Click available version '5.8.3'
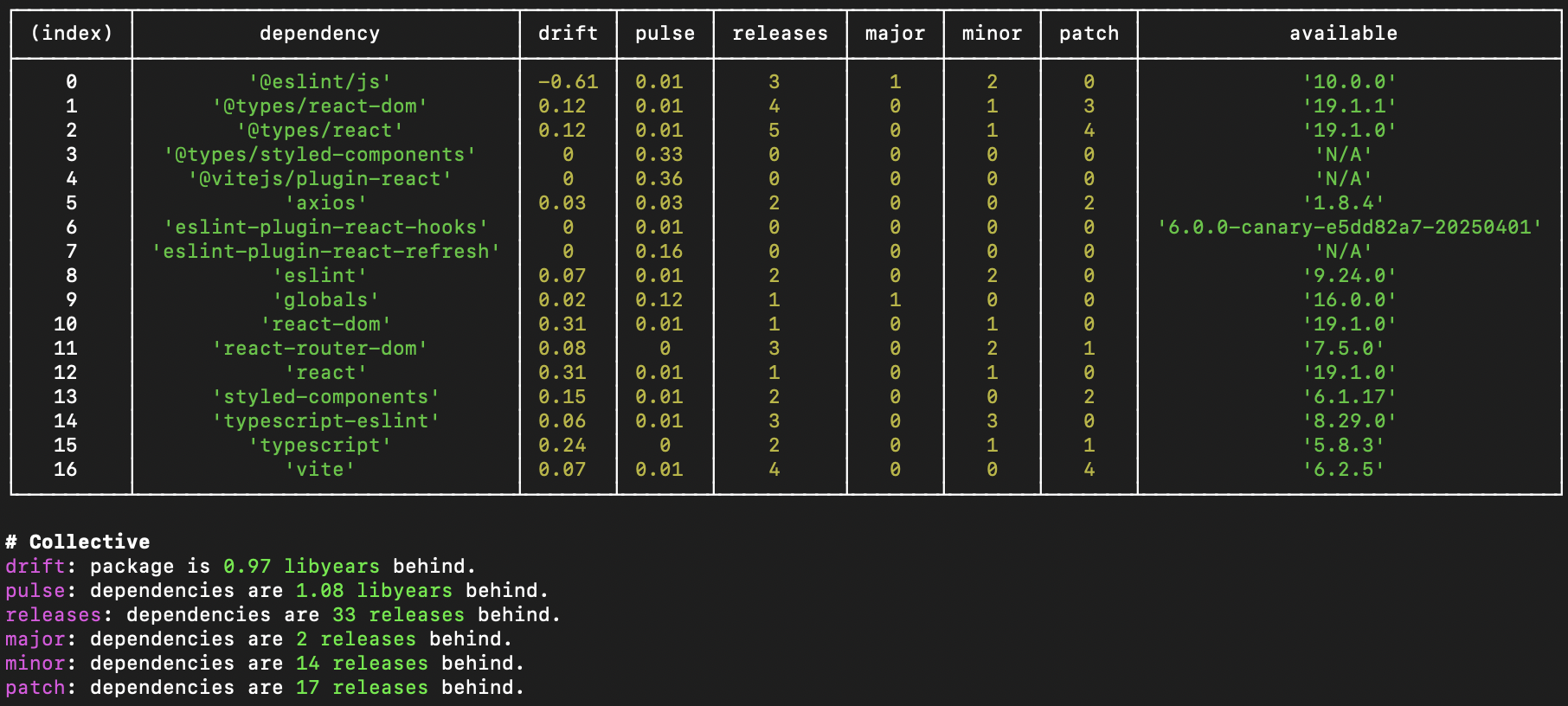Viewport: 1568px width, 706px height. pyautogui.click(x=1343, y=446)
